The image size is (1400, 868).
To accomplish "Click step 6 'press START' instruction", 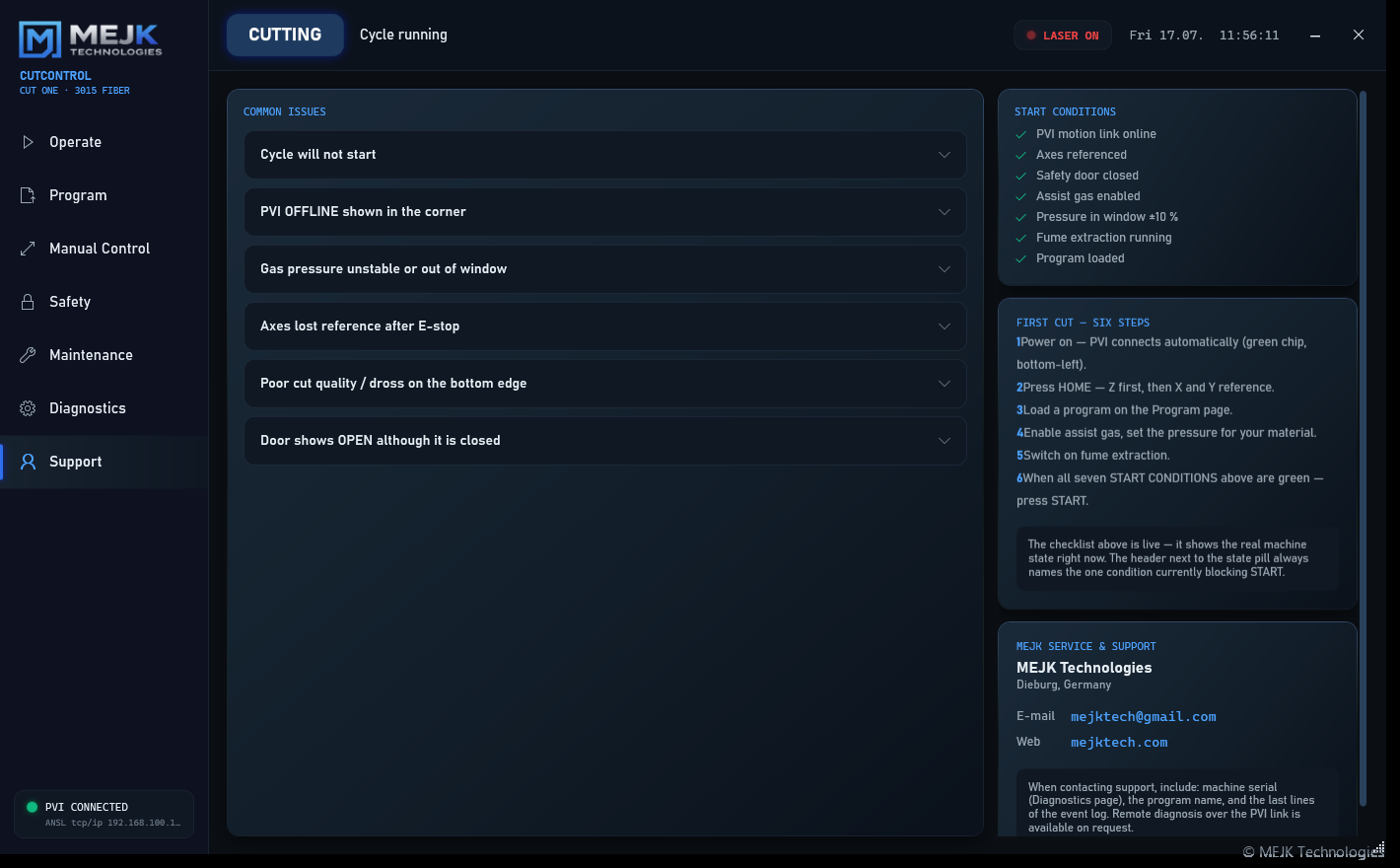I will [1169, 489].
